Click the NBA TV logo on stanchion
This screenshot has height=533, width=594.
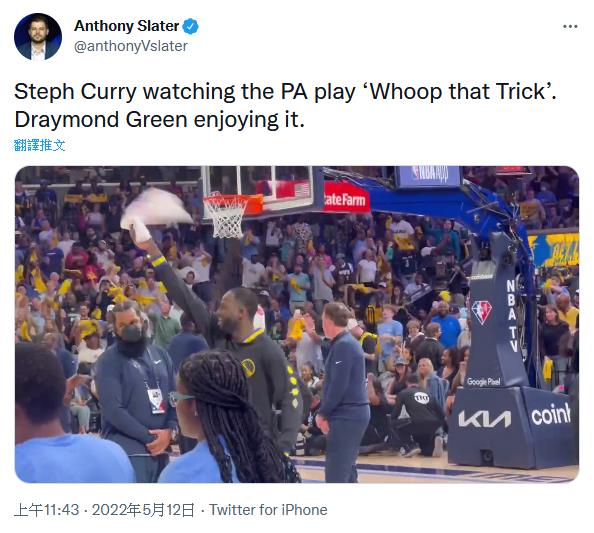pos(511,316)
